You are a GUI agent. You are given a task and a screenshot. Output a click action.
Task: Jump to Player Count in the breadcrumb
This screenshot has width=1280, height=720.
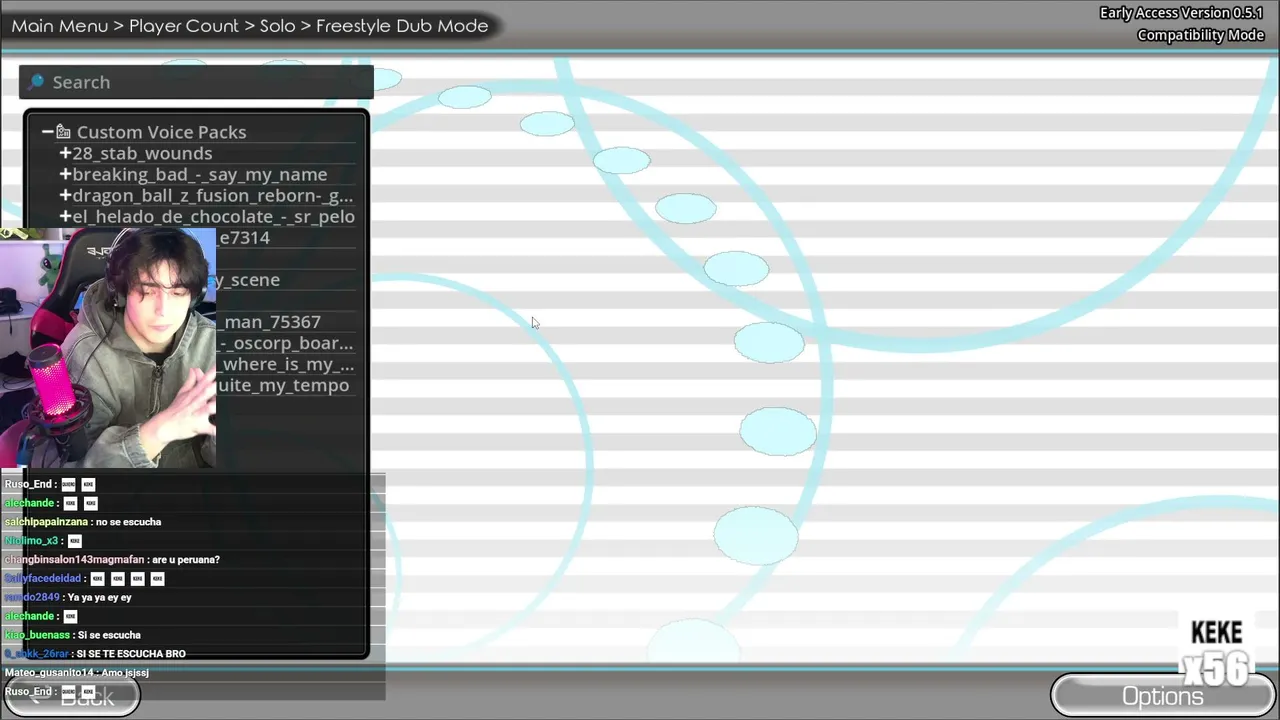point(184,26)
